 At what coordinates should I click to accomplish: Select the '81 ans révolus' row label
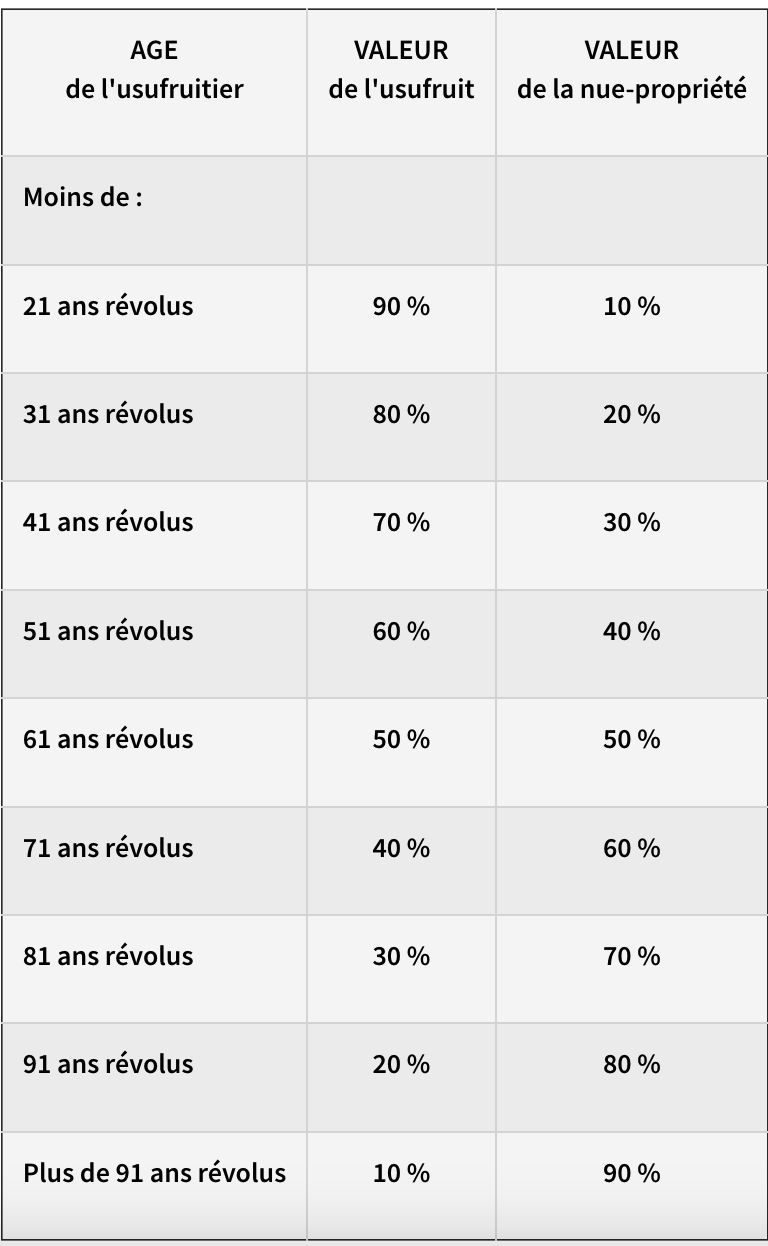(x=108, y=956)
